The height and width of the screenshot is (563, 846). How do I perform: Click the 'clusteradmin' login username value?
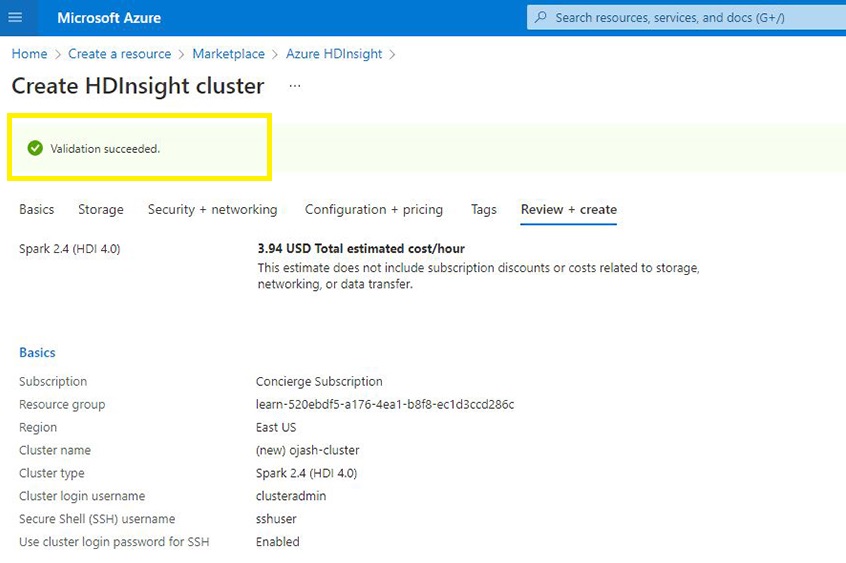click(291, 496)
